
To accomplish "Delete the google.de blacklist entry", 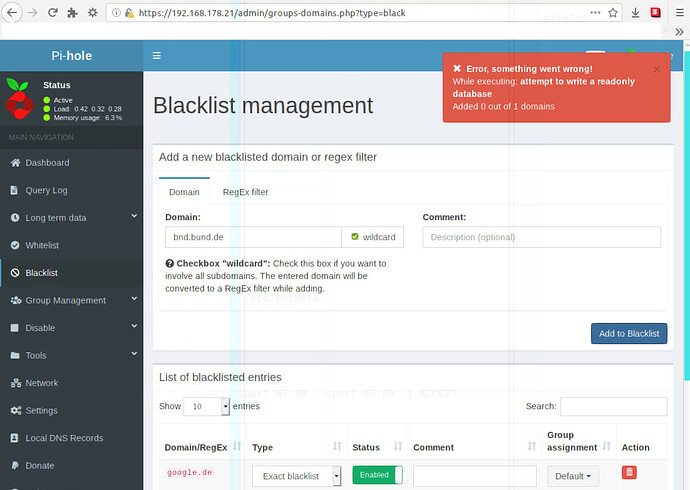I will click(629, 473).
